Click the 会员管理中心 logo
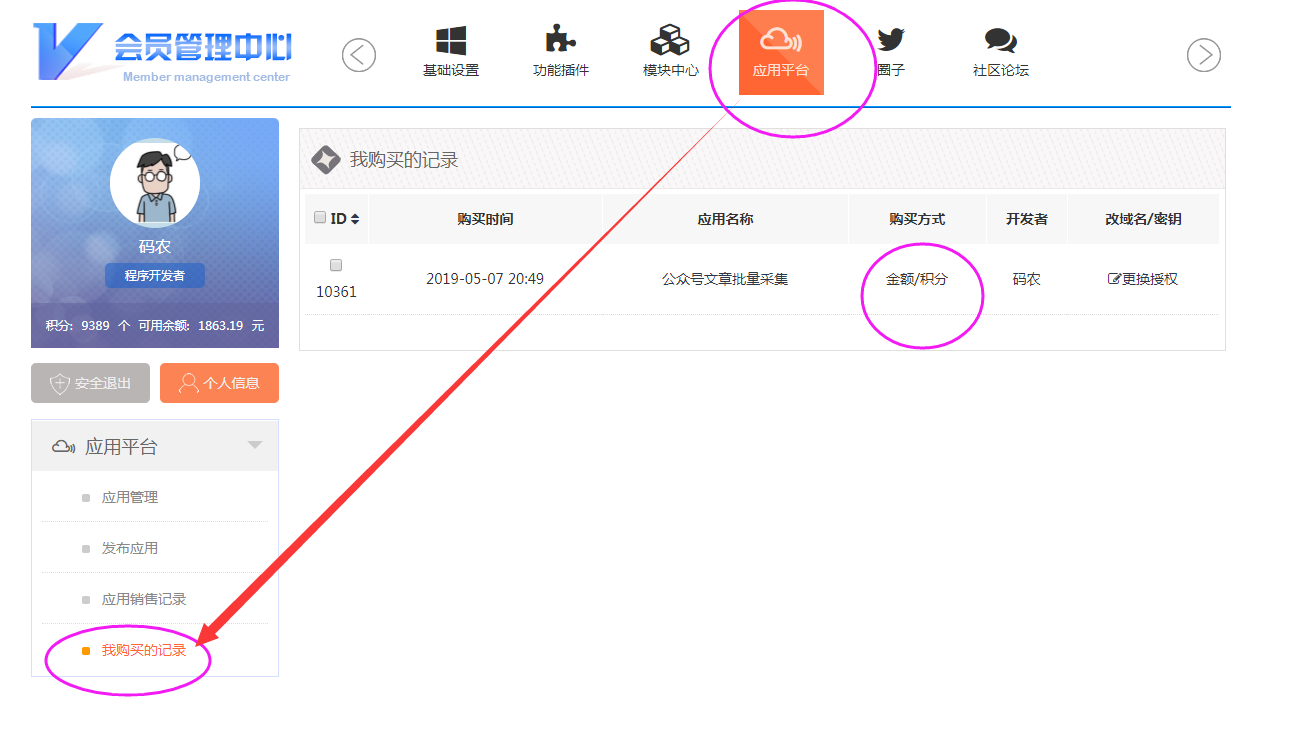The width and height of the screenshot is (1307, 743). tap(165, 51)
